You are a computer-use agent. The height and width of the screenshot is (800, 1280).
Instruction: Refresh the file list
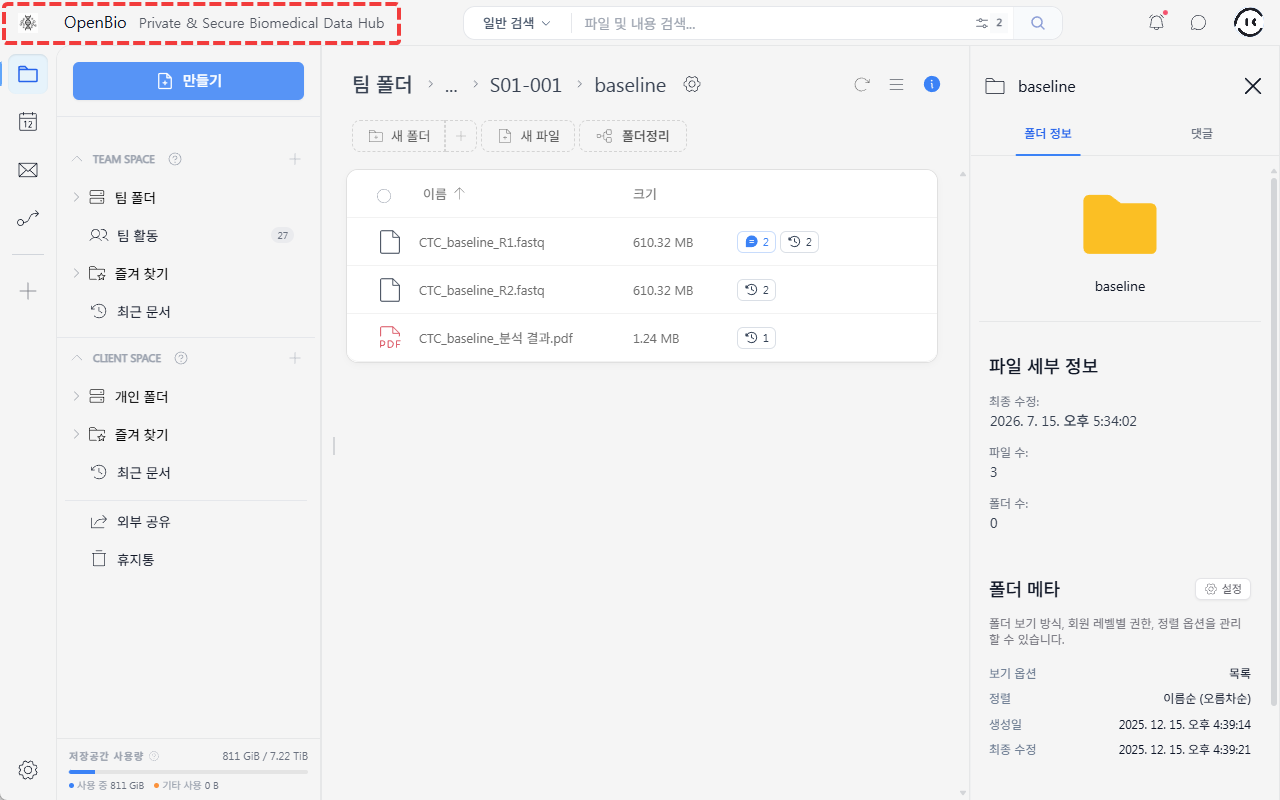(x=862, y=85)
